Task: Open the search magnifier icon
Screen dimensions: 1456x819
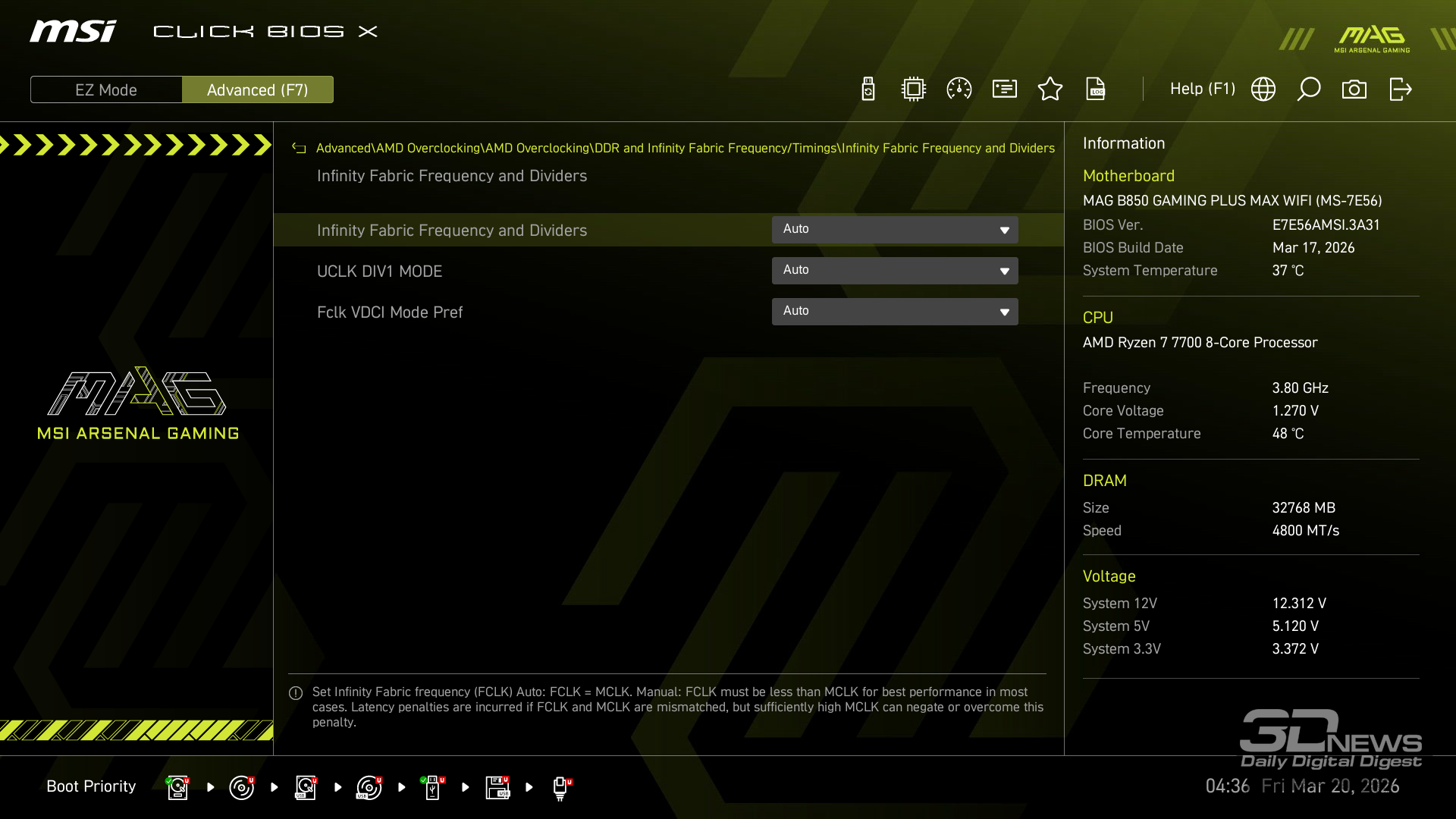Action: pos(1309,89)
